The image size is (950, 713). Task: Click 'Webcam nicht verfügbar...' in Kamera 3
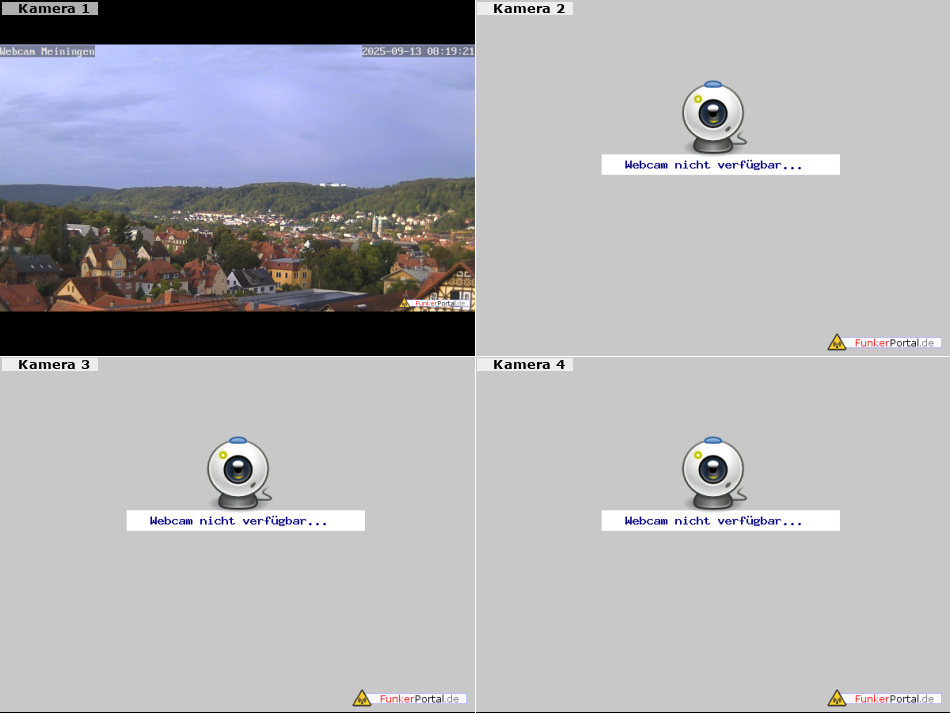[245, 521]
